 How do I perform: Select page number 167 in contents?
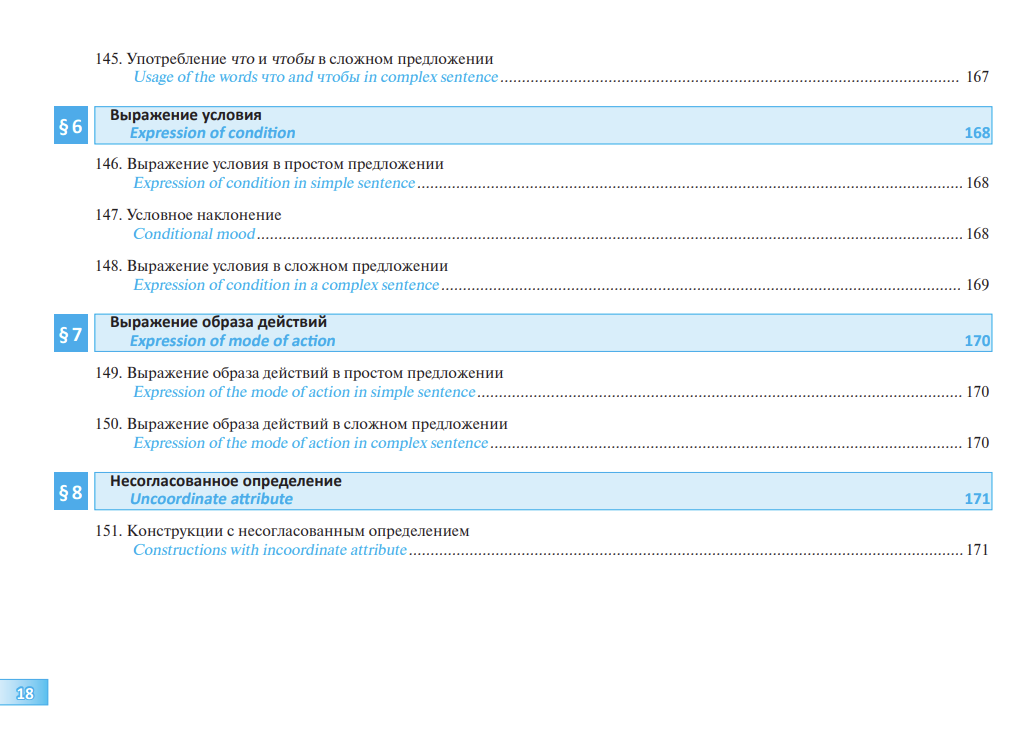coord(977,78)
